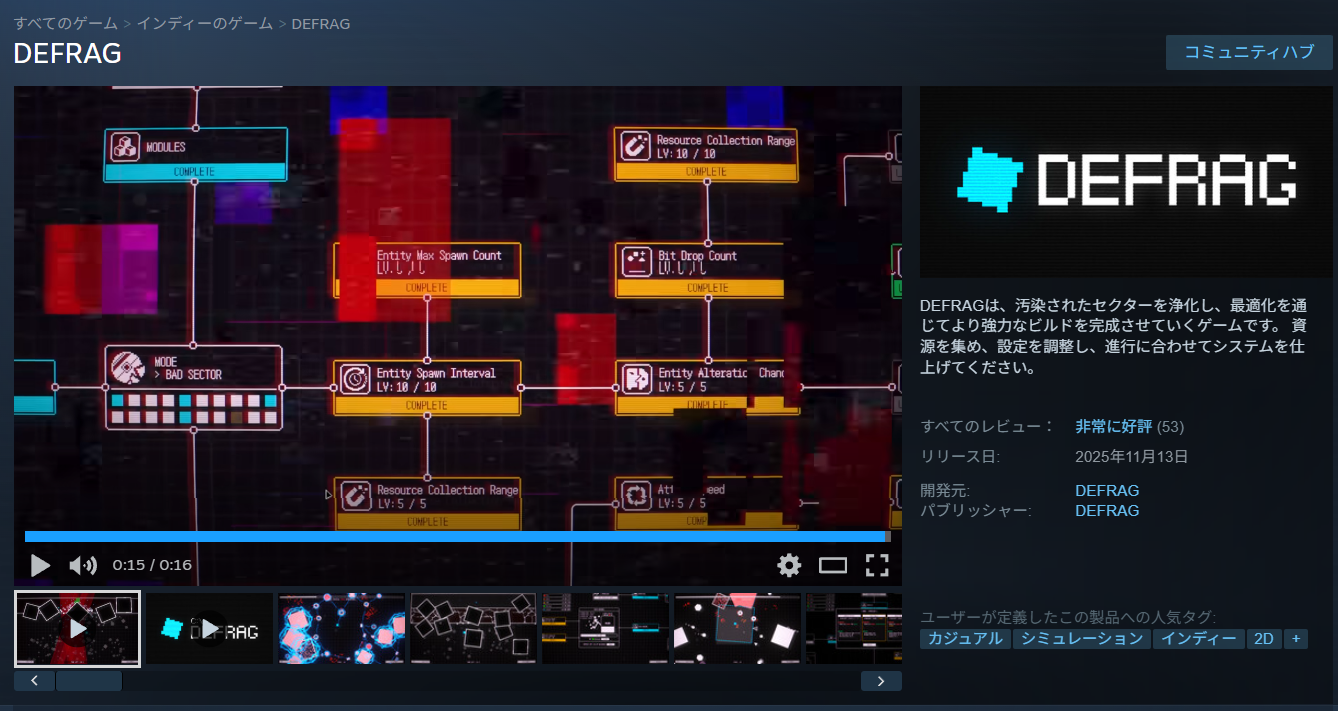The image size is (1338, 711).
Task: Open the 非常に好評 reviews link
Action: [1113, 426]
